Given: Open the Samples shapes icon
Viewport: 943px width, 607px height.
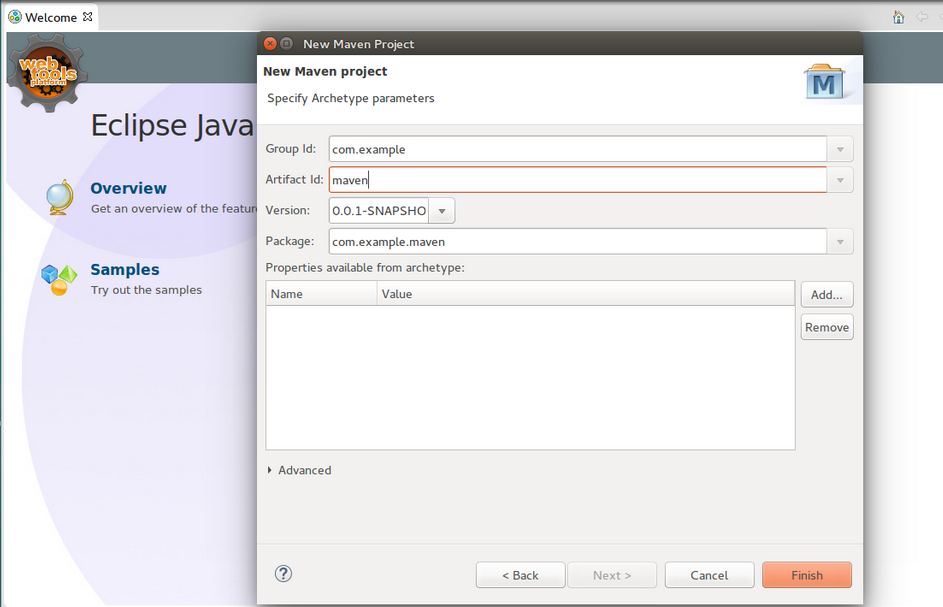Looking at the screenshot, I should click(x=59, y=280).
